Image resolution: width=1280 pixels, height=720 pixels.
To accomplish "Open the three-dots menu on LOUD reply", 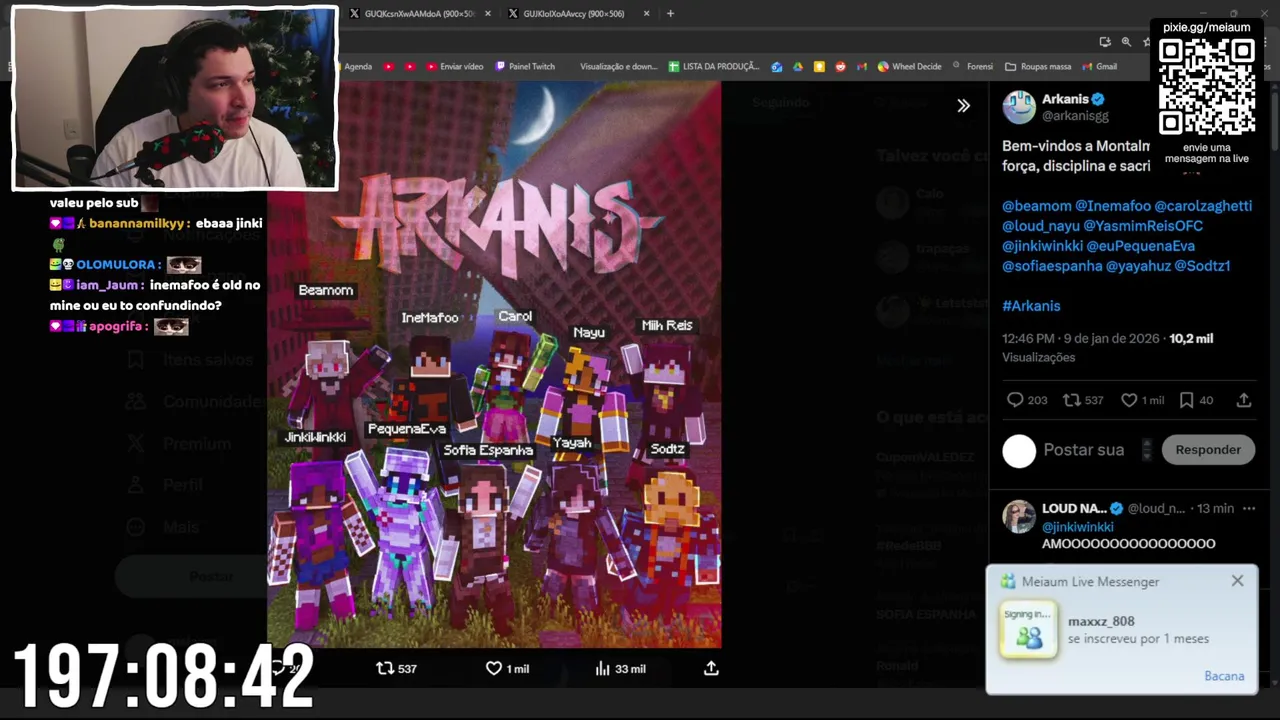I will click(1248, 509).
